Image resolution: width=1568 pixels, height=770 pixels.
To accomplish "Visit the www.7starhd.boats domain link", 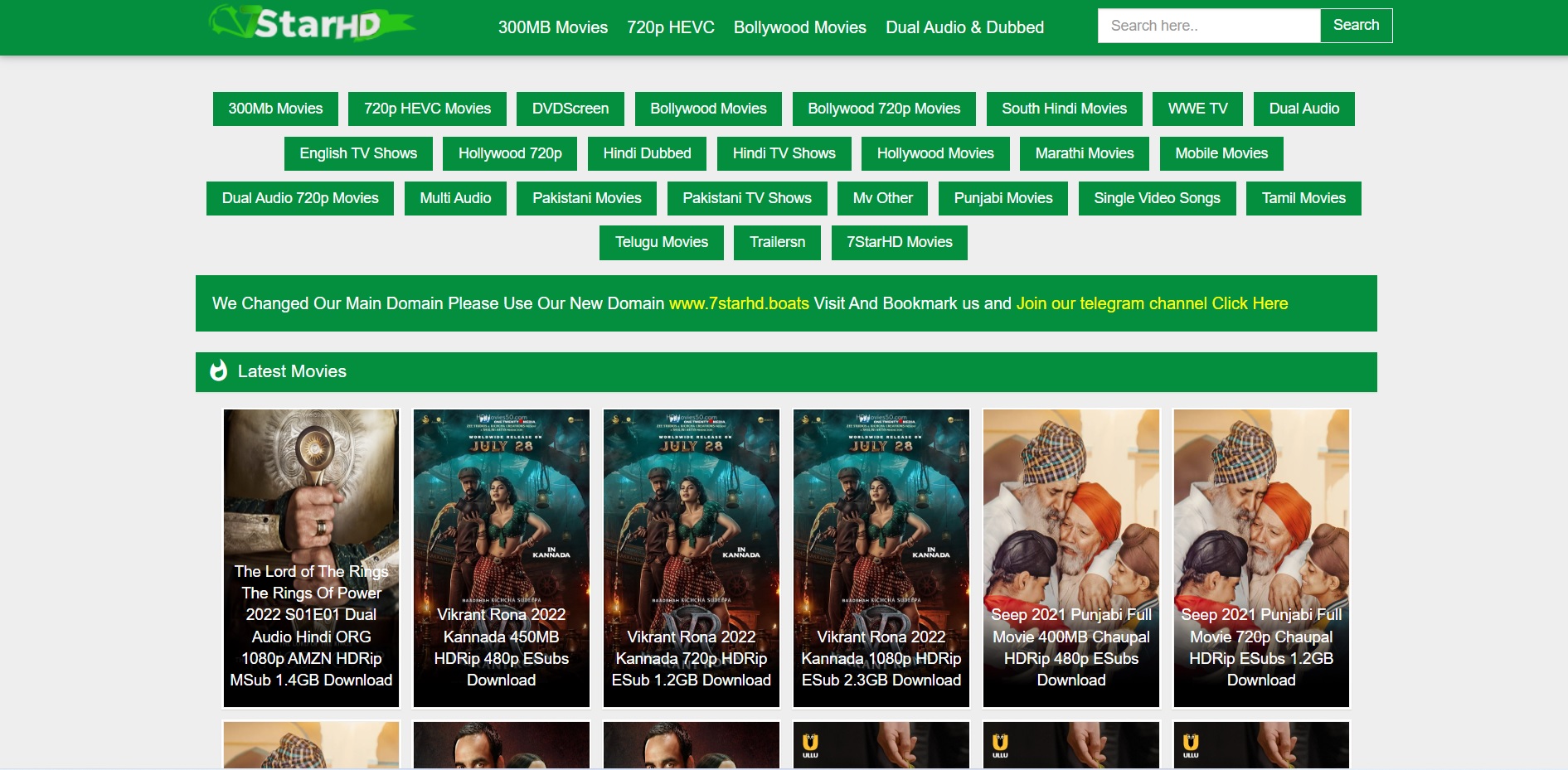I will pyautogui.click(x=739, y=303).
